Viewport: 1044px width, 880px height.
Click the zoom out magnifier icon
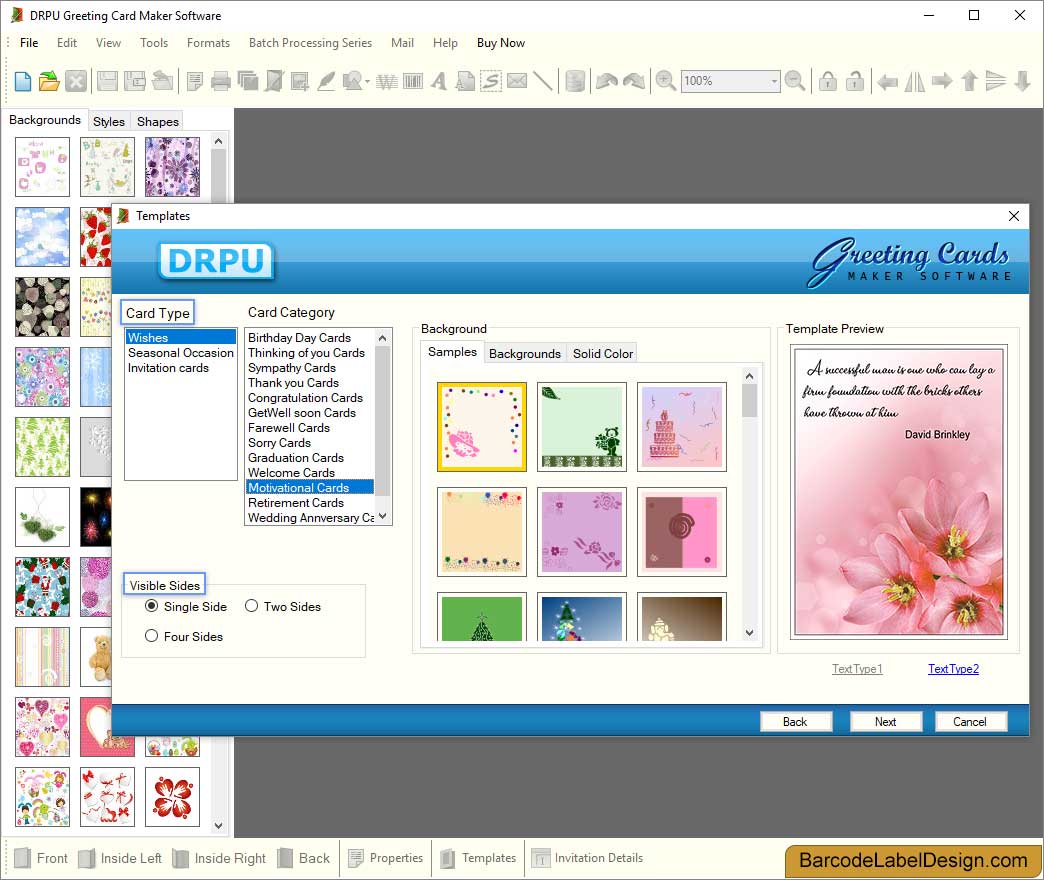pos(794,81)
